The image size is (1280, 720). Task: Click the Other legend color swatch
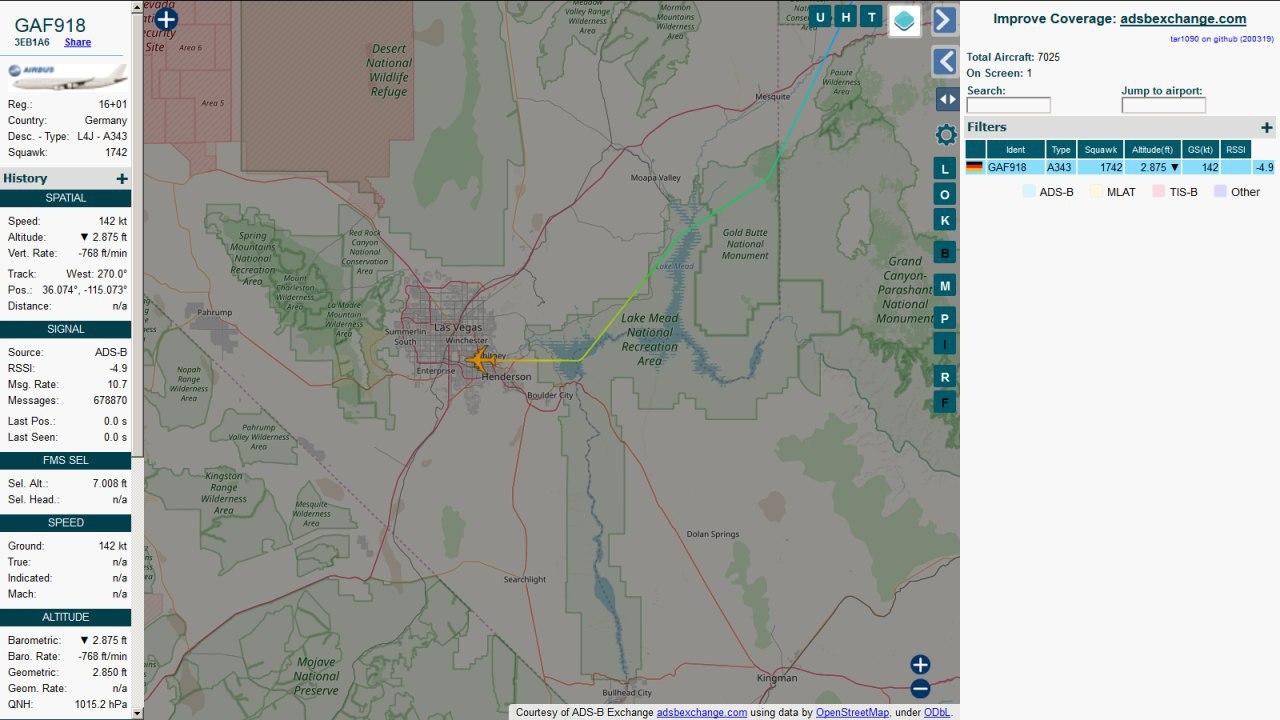tap(1220, 191)
